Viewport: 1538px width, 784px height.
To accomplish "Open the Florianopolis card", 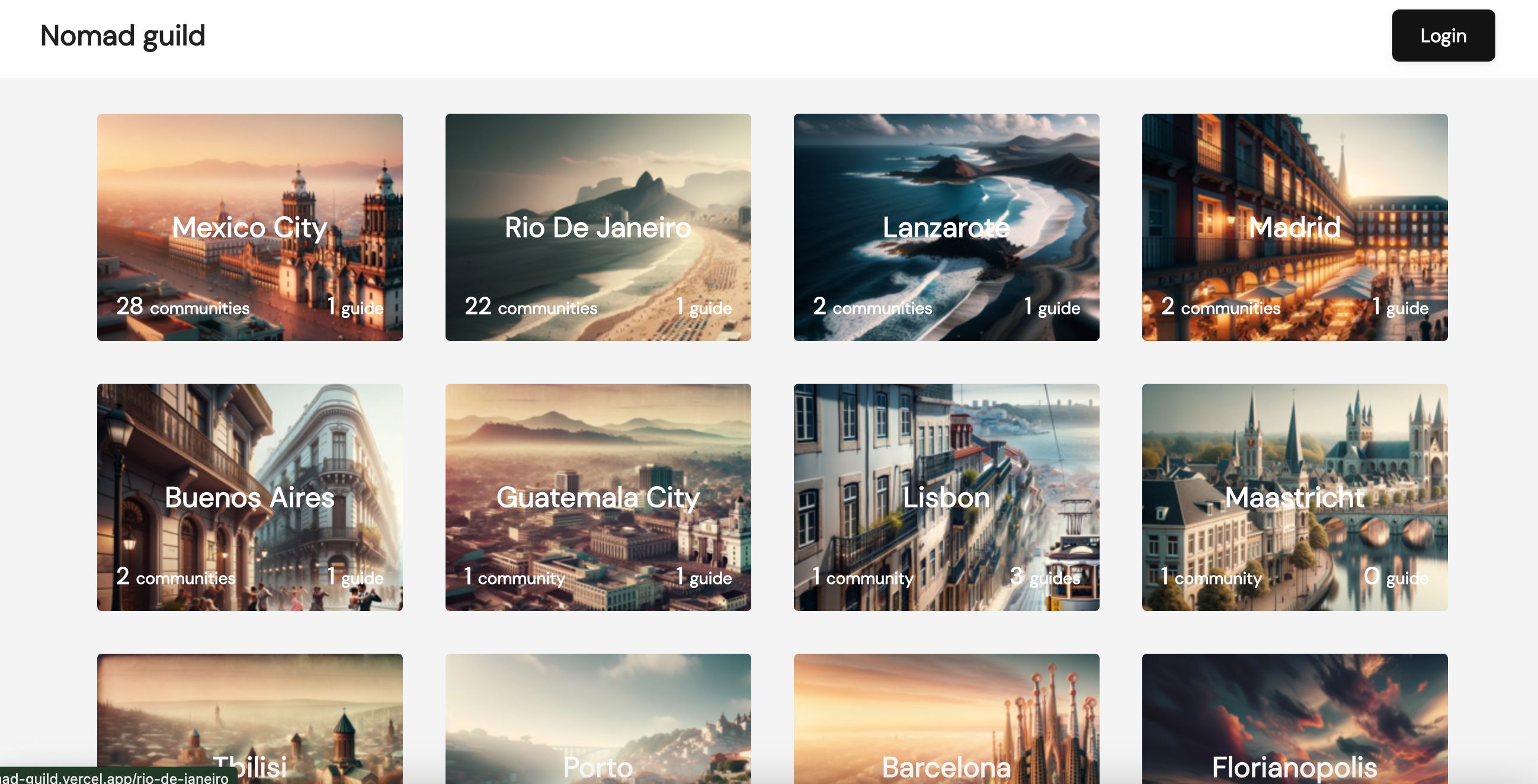I will pos(1295,719).
